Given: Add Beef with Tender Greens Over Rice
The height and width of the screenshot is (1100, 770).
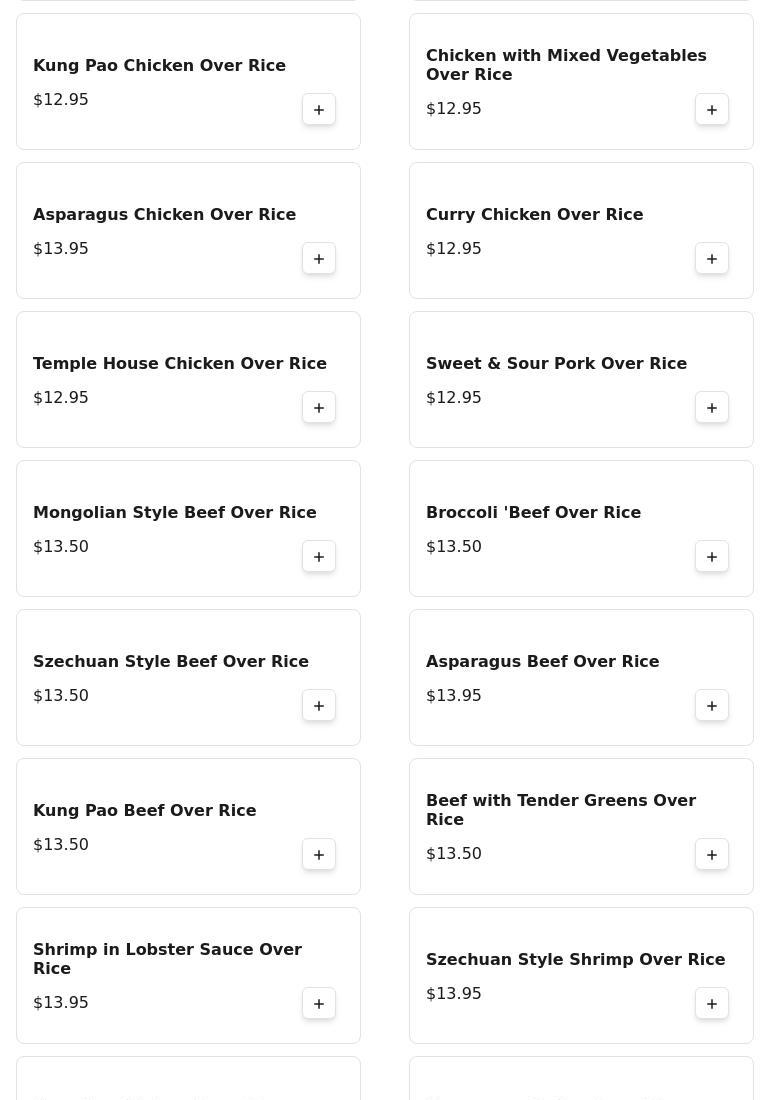Looking at the screenshot, I should click(712, 855).
